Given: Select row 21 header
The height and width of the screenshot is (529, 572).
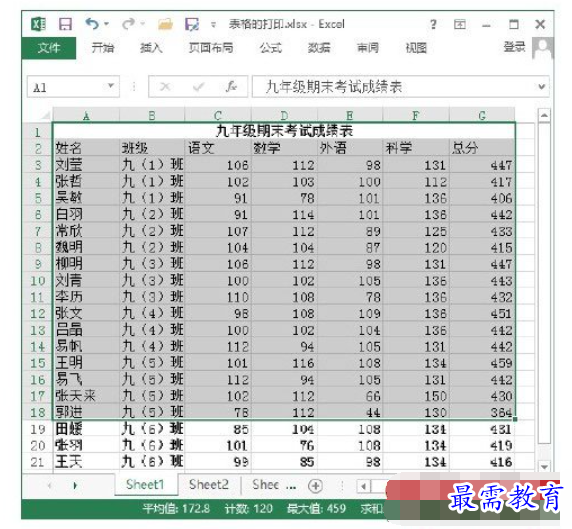Looking at the screenshot, I should [x=37, y=462].
